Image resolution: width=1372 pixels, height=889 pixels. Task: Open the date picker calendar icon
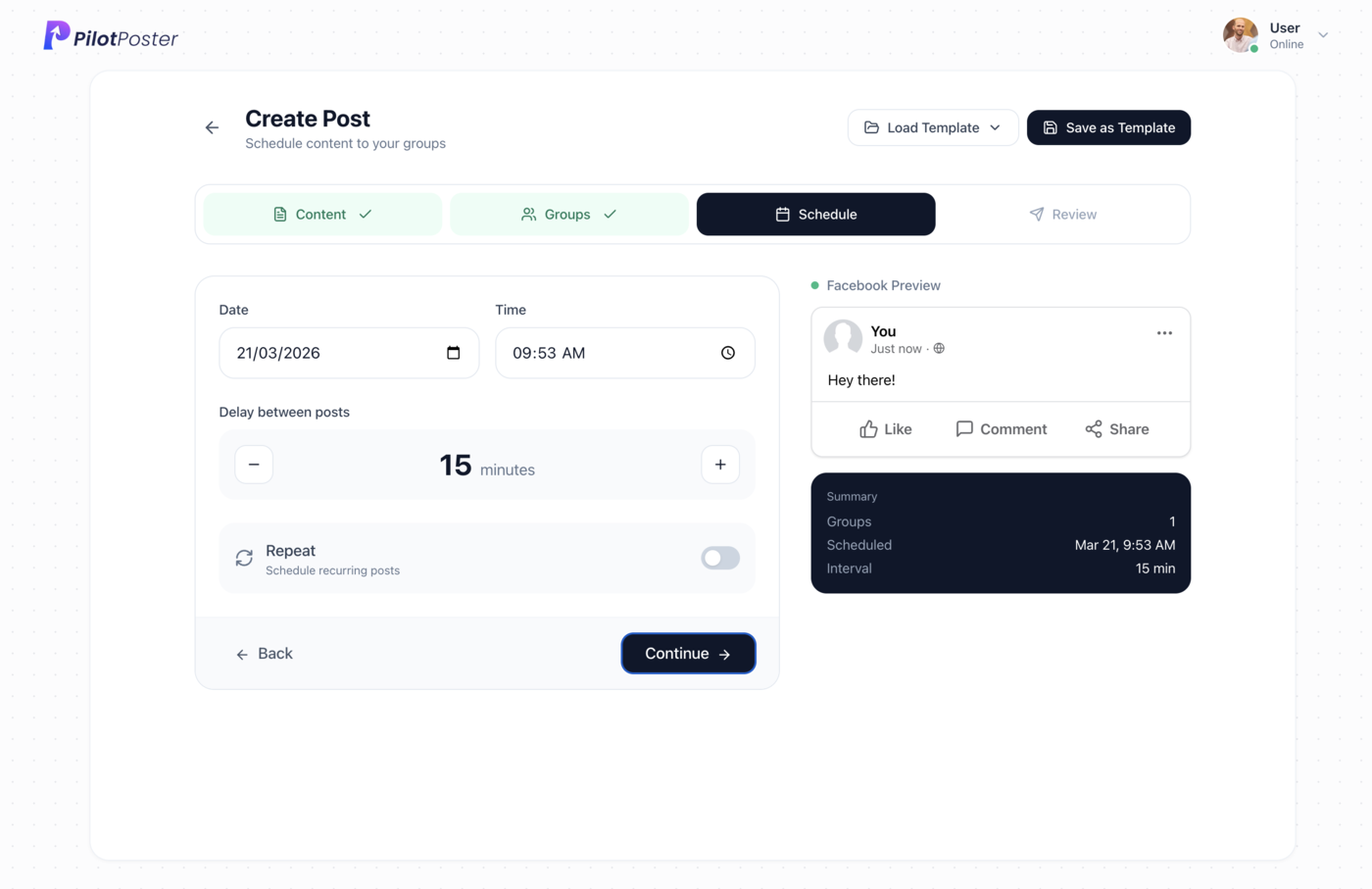tap(454, 353)
